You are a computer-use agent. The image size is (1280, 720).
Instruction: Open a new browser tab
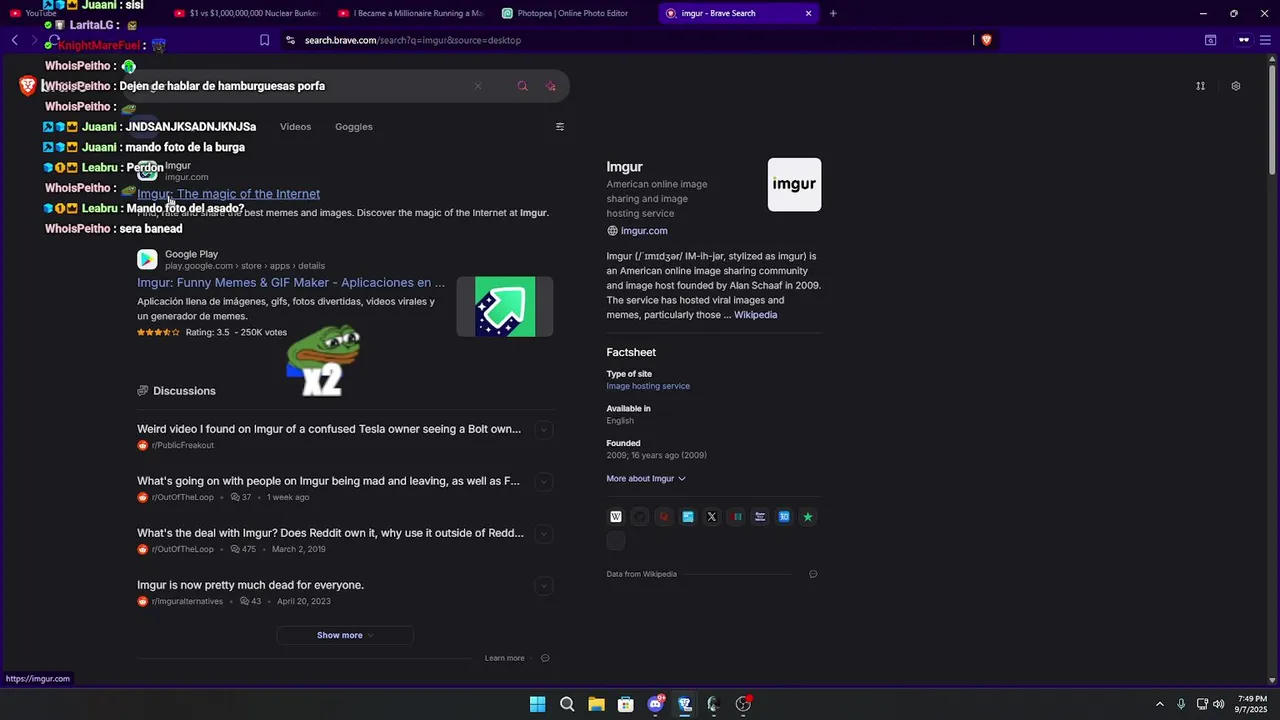pyautogui.click(x=833, y=13)
